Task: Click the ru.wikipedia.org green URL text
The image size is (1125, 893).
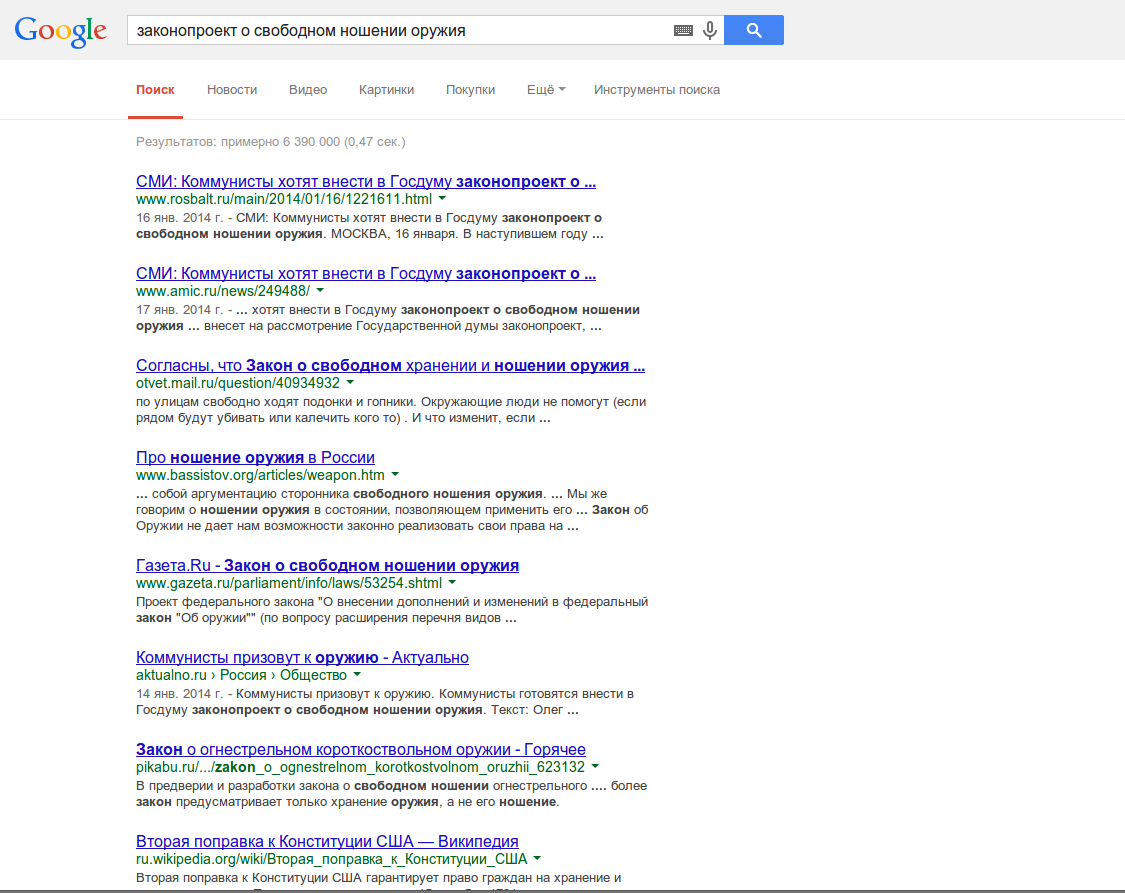Action: (331, 859)
